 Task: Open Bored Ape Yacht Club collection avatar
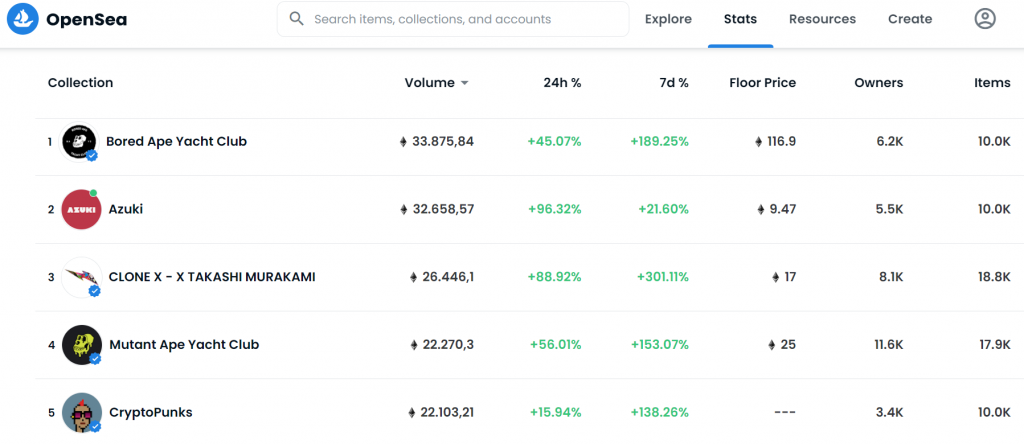pyautogui.click(x=78, y=141)
